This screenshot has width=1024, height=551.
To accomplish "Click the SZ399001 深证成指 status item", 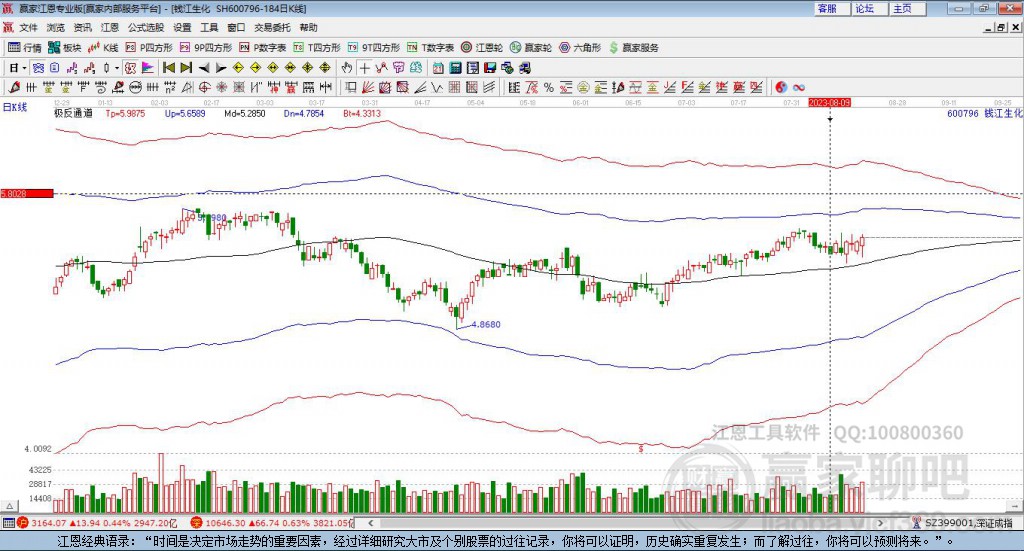I will [963, 523].
